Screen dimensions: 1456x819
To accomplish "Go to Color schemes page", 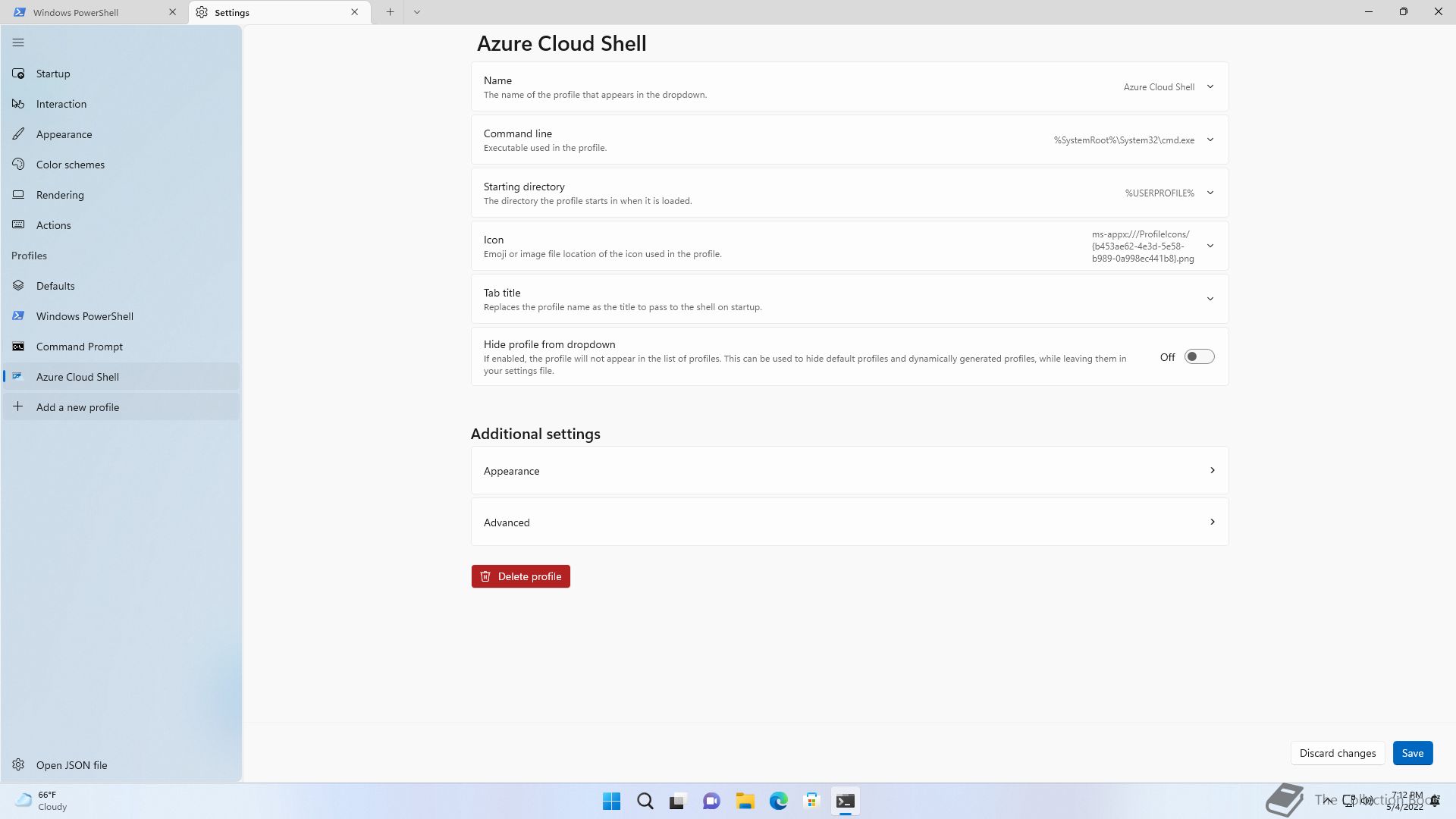I will coord(121,165).
